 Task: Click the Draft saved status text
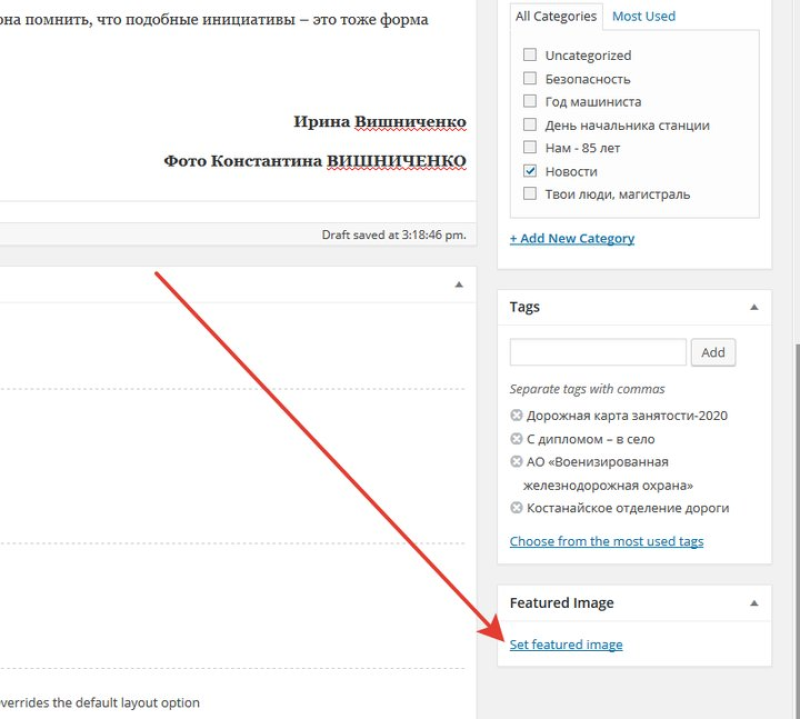(x=394, y=235)
